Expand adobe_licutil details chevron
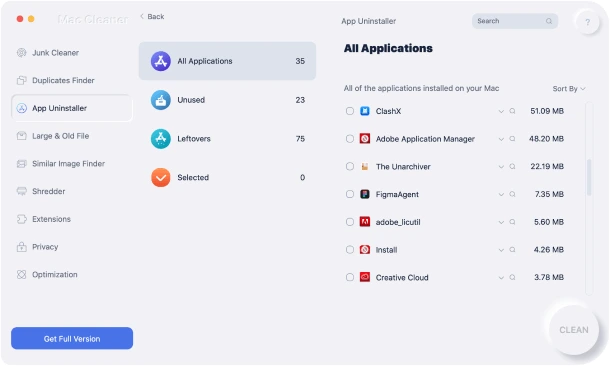610x366 pixels. point(501,222)
